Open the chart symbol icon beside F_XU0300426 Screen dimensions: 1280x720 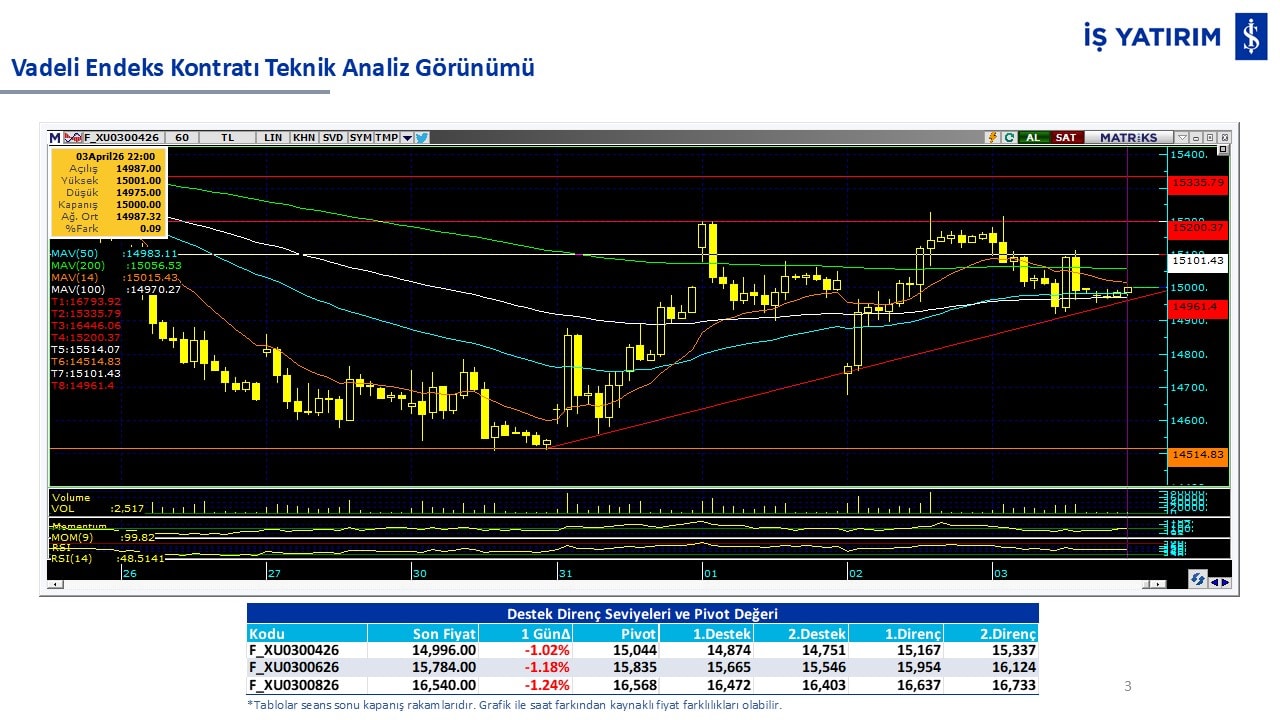(x=73, y=138)
